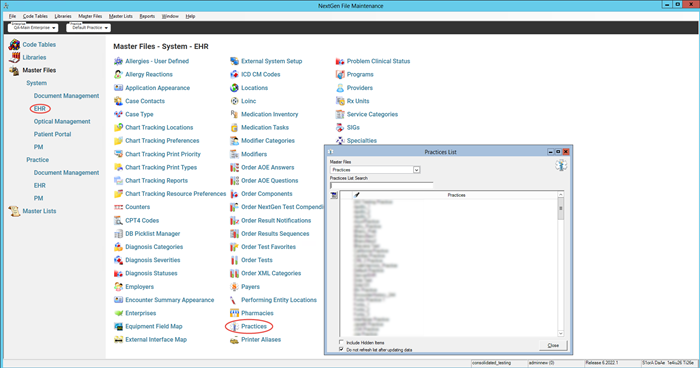Click the SIGs icon

[340, 127]
